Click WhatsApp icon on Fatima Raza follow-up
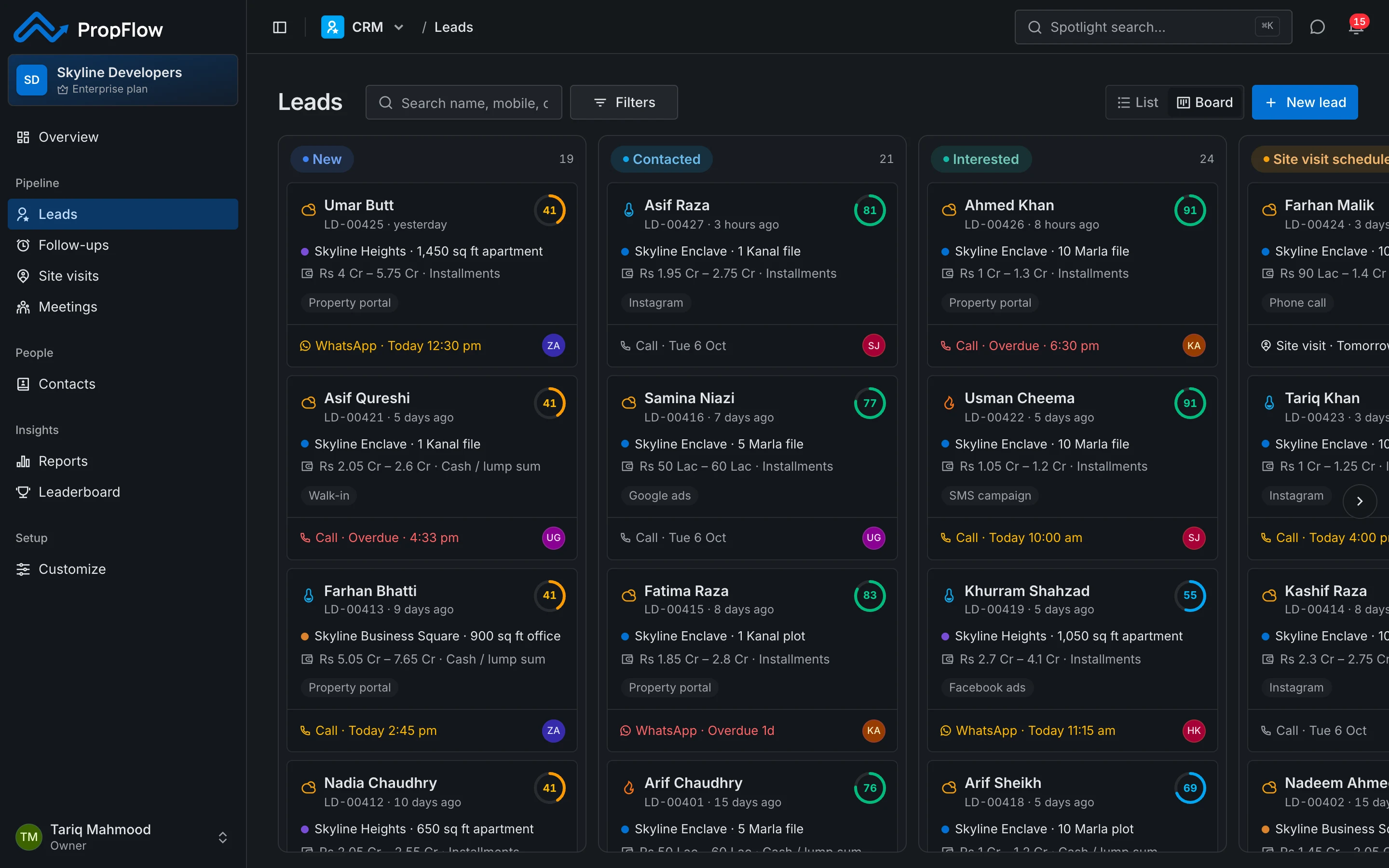1389x868 pixels. (626, 730)
